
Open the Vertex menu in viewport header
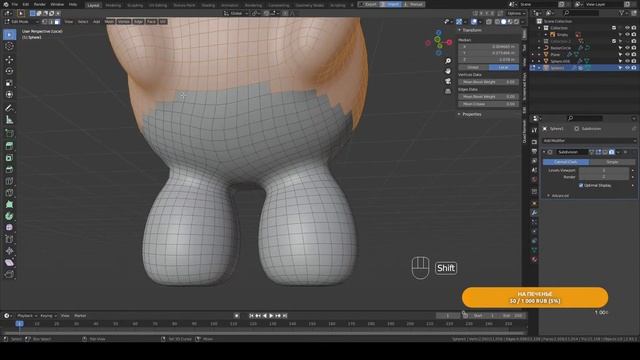tap(124, 22)
